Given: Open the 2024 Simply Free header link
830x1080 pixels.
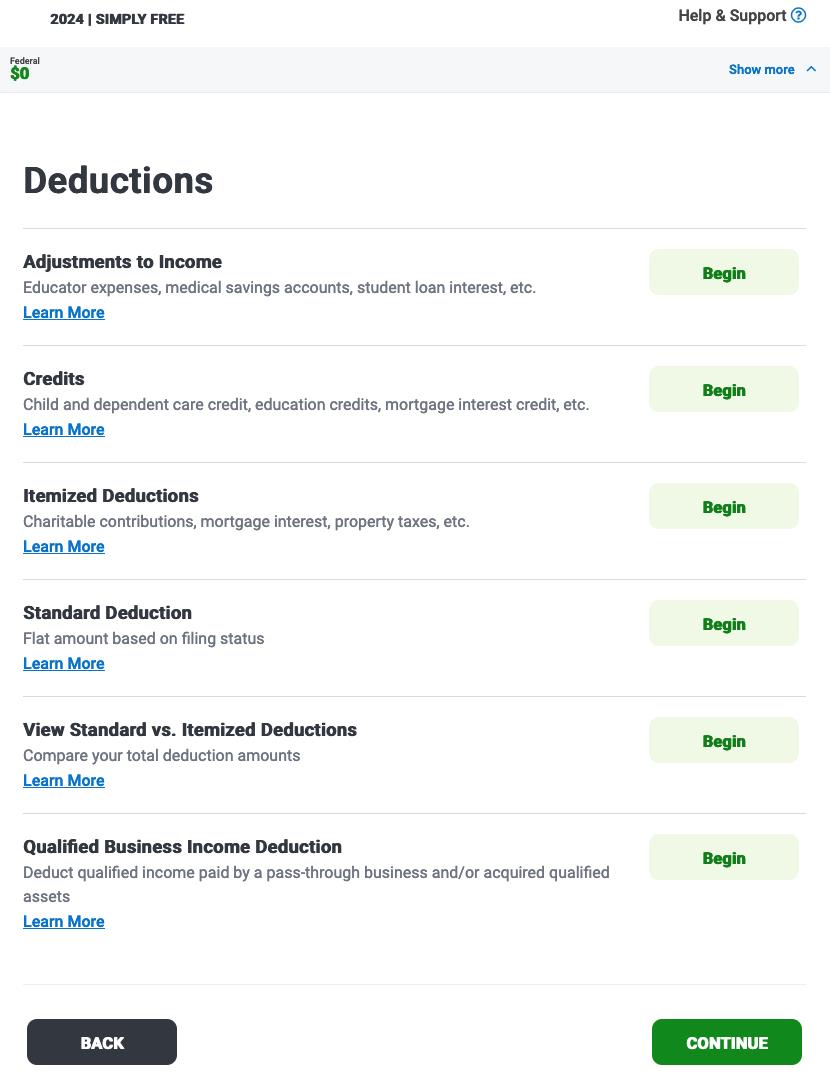Looking at the screenshot, I should tap(117, 19).
